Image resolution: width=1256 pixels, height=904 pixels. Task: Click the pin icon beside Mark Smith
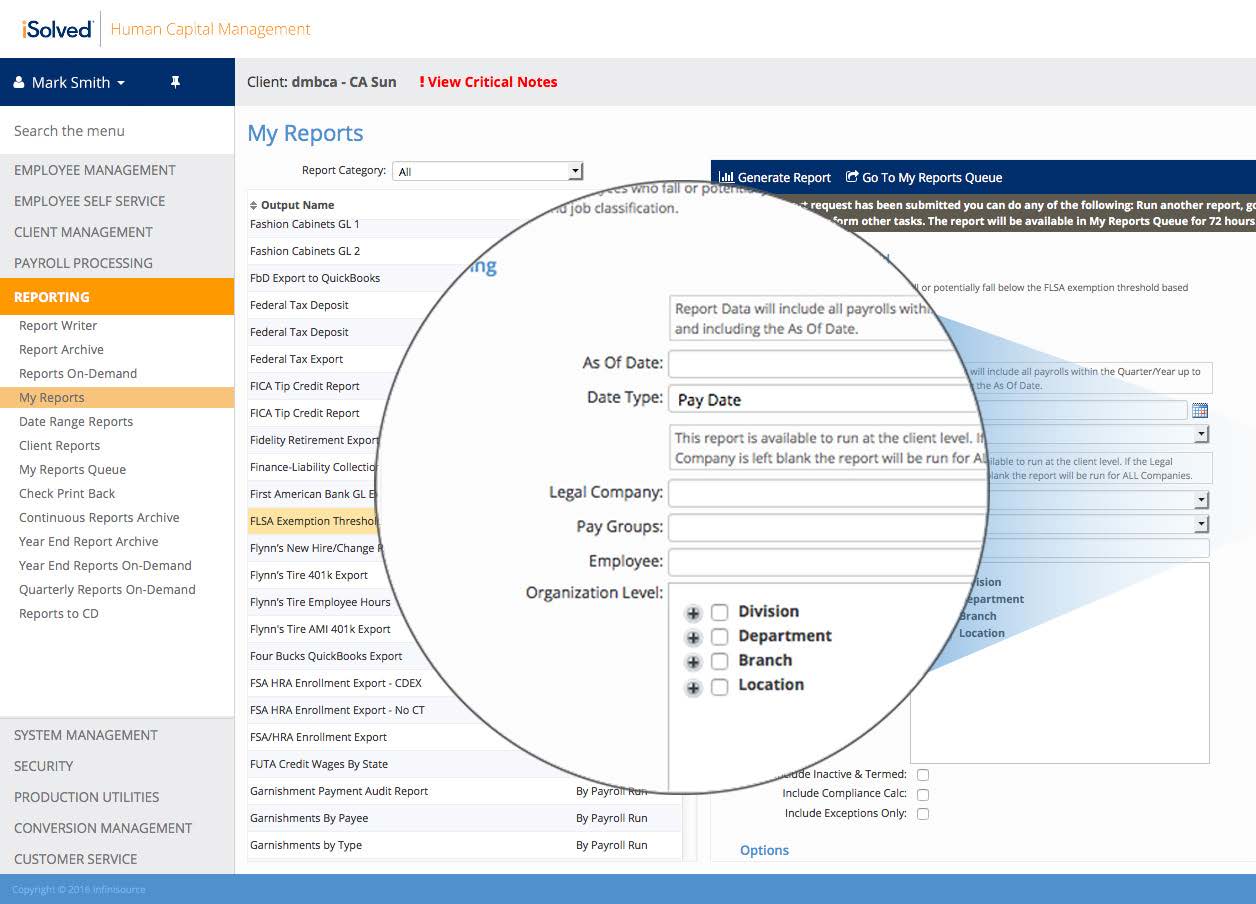click(175, 83)
